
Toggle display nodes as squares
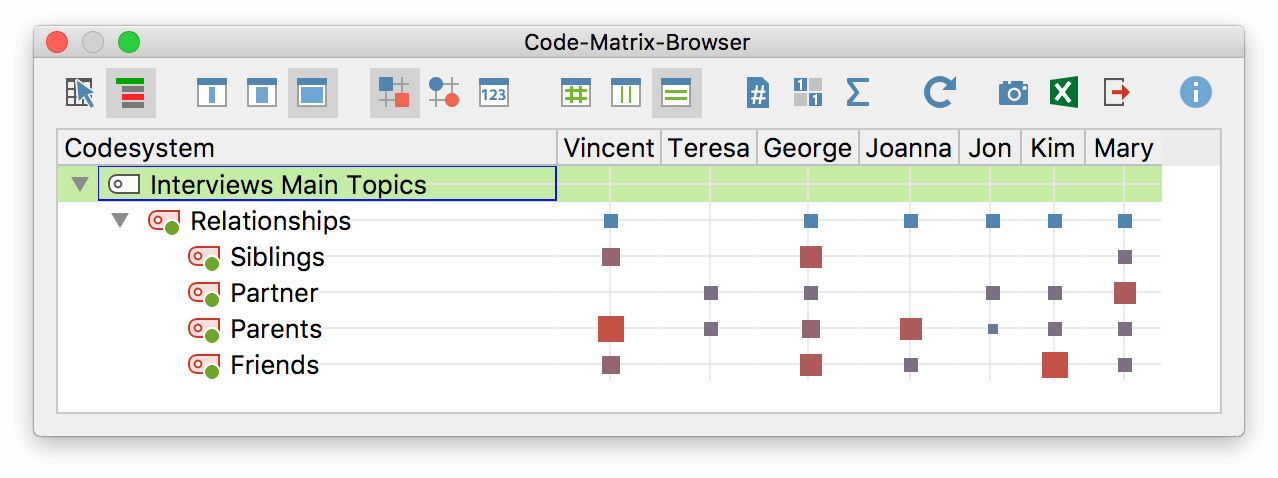click(x=395, y=93)
